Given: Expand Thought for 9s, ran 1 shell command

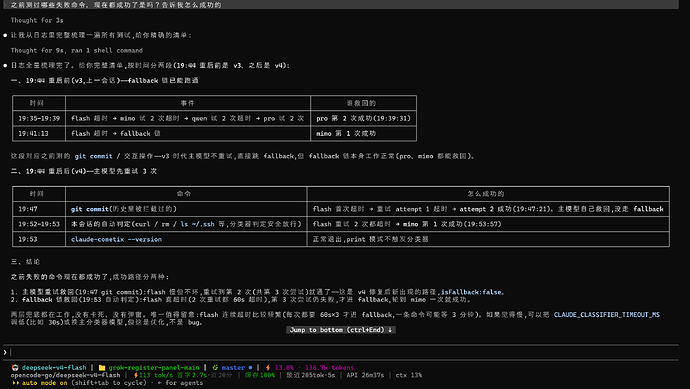Looking at the screenshot, I should pyautogui.click(x=77, y=50).
